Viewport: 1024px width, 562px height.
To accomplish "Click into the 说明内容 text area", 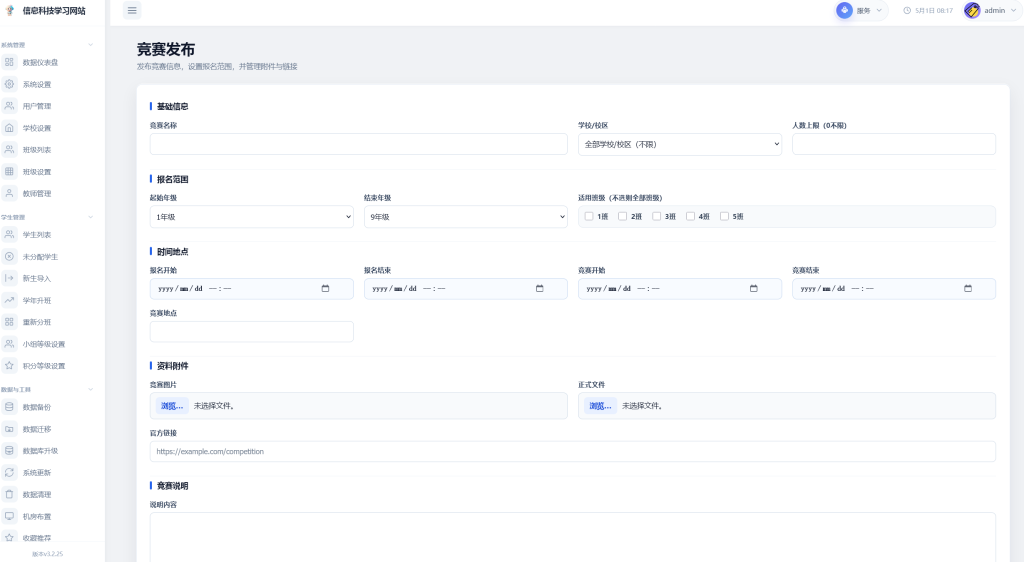I will coord(573,537).
